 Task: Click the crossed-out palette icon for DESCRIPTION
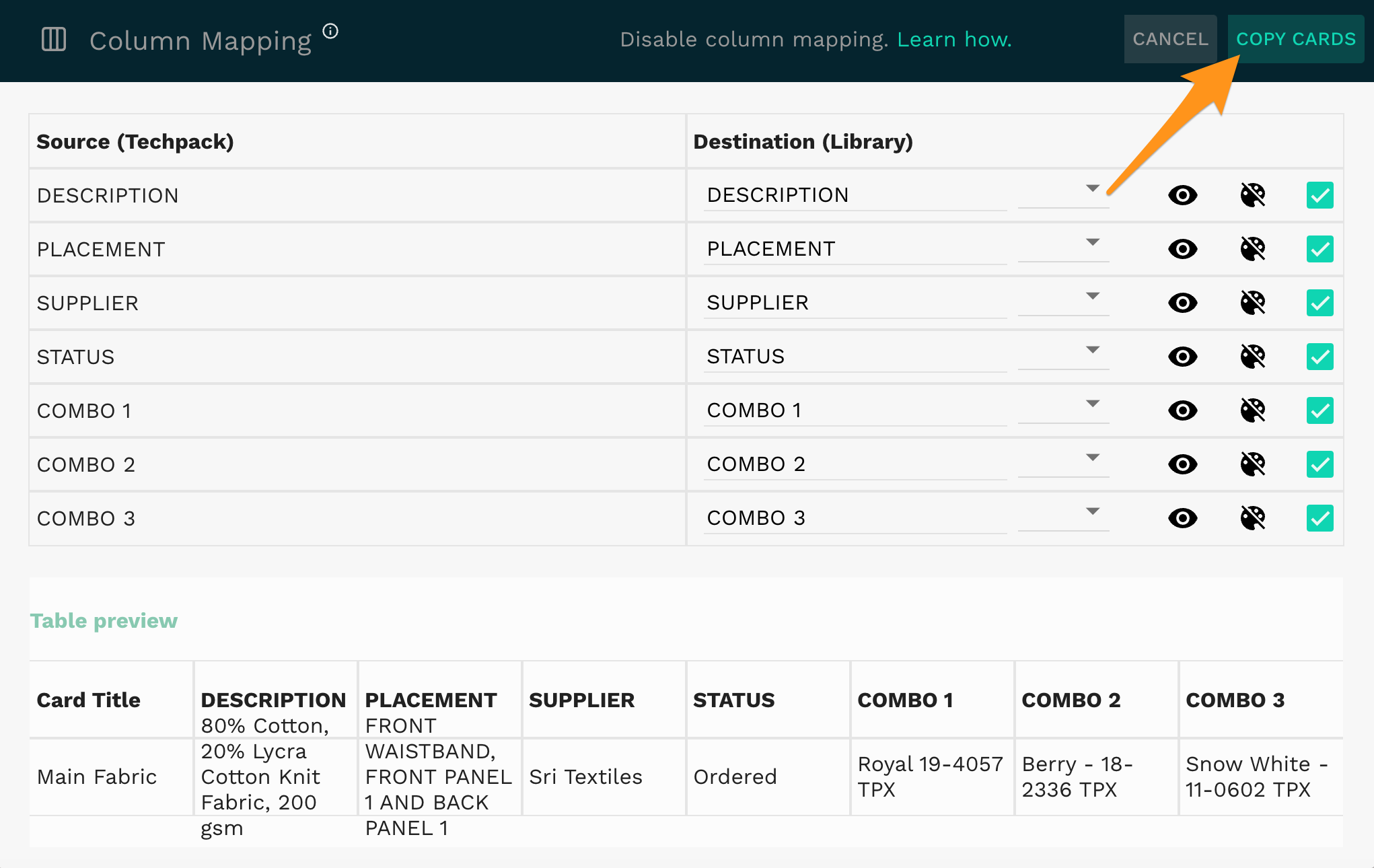tap(1253, 195)
